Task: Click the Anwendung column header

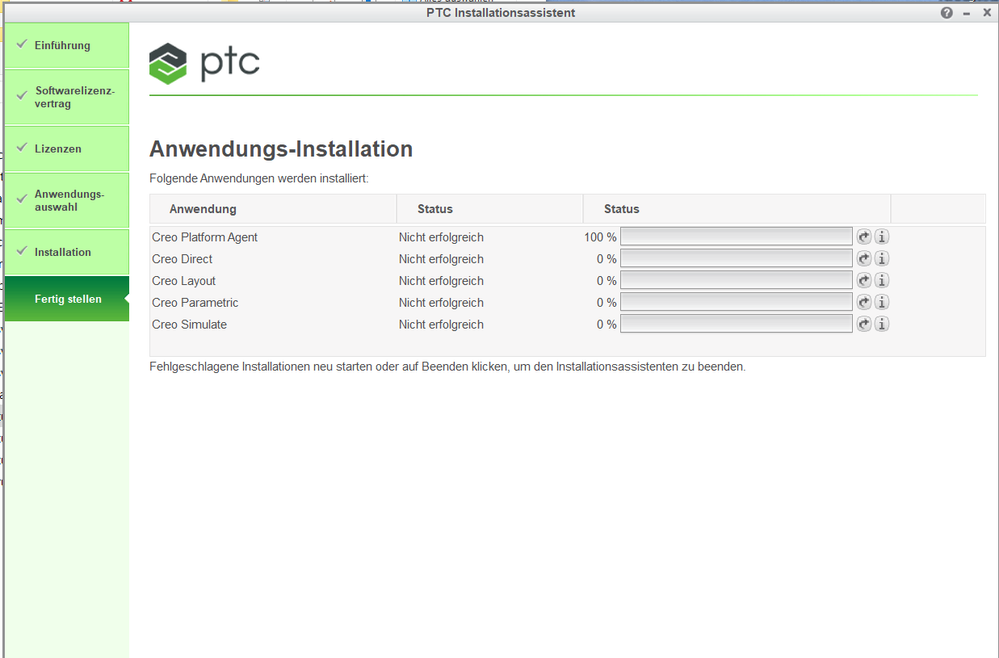Action: (273, 209)
